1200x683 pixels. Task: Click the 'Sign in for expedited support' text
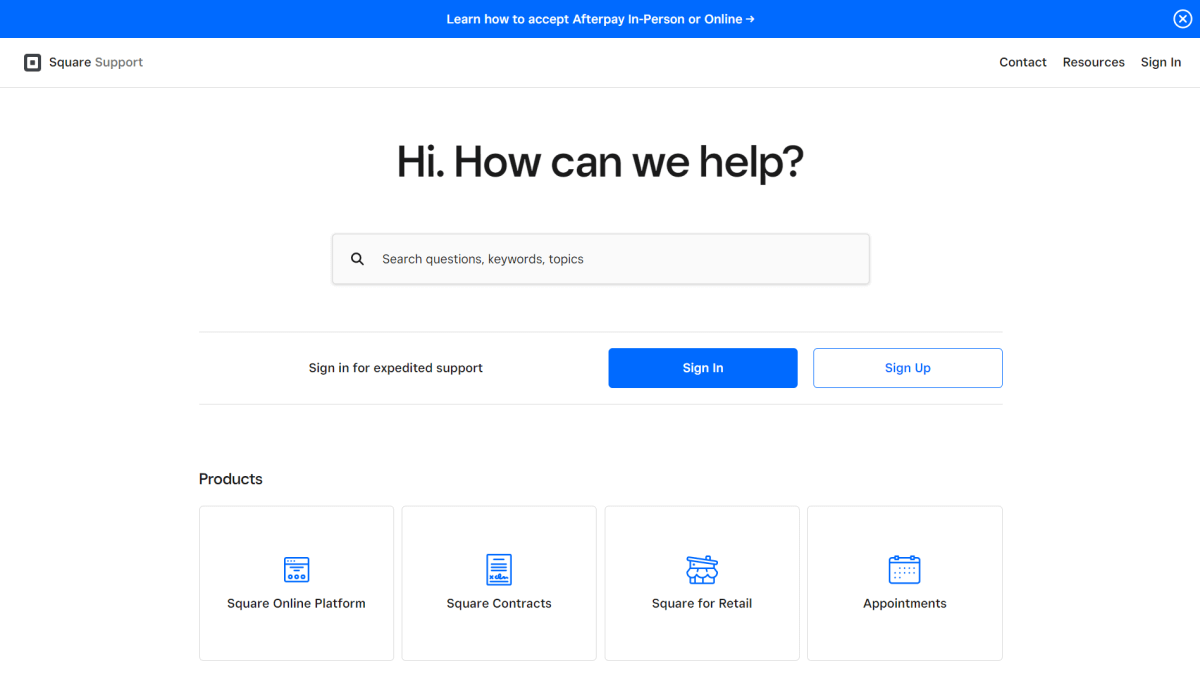pos(396,368)
